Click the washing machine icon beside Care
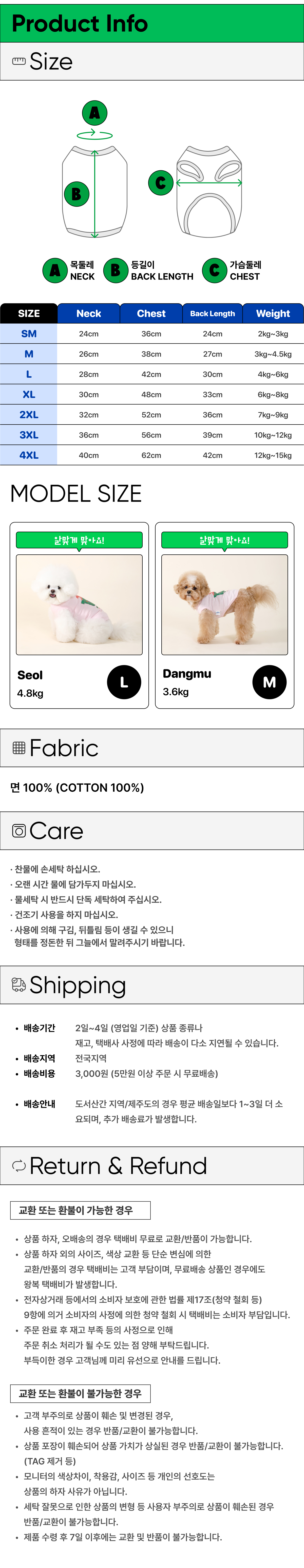 click(x=19, y=830)
